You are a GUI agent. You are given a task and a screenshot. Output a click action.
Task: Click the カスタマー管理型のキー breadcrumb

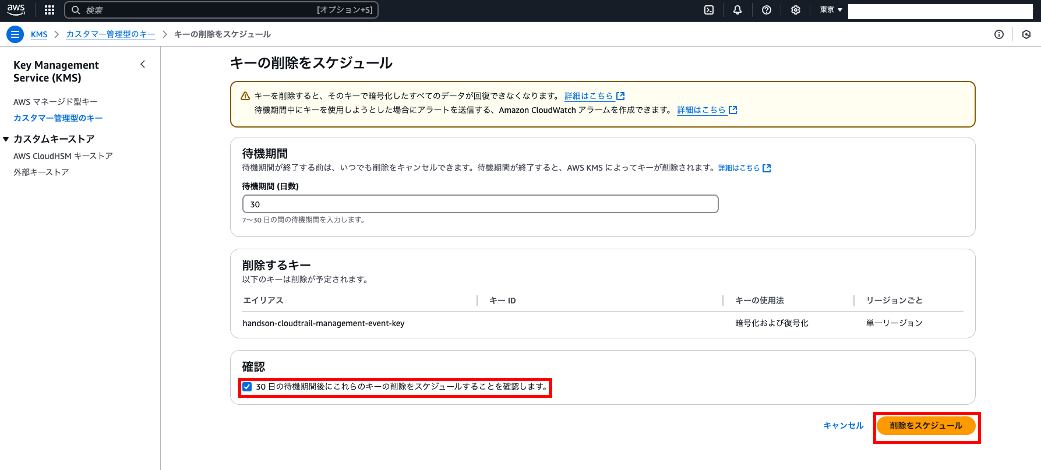pos(110,34)
